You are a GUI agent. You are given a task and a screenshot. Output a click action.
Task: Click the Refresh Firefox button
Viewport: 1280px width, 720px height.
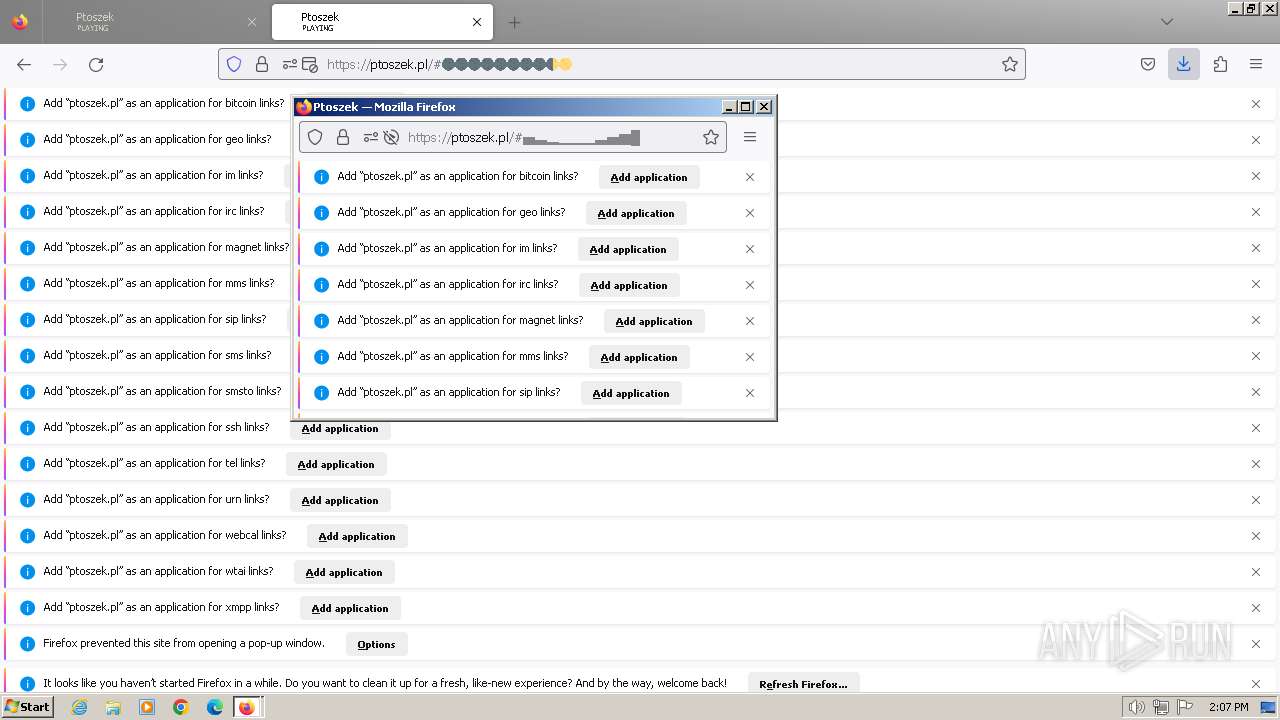[803, 684]
